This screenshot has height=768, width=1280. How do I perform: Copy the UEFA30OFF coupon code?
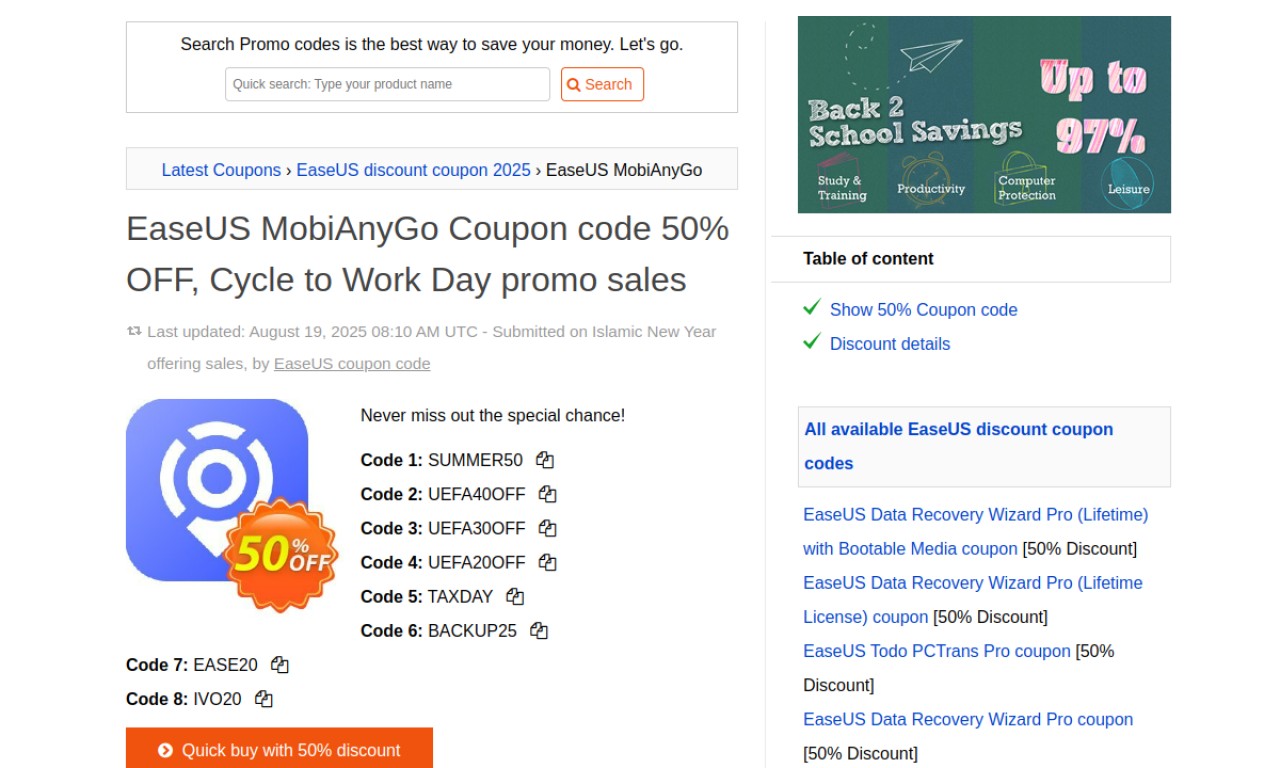(x=547, y=528)
